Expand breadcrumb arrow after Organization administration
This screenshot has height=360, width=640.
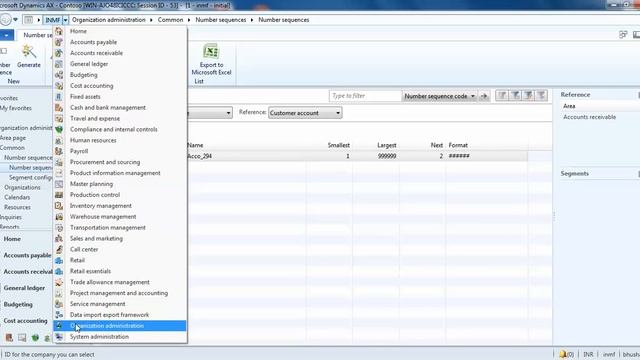pos(151,20)
